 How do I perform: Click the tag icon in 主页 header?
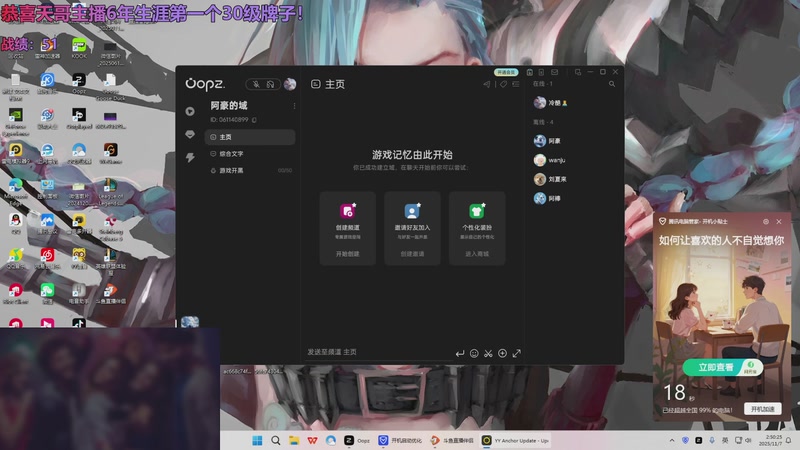503,84
